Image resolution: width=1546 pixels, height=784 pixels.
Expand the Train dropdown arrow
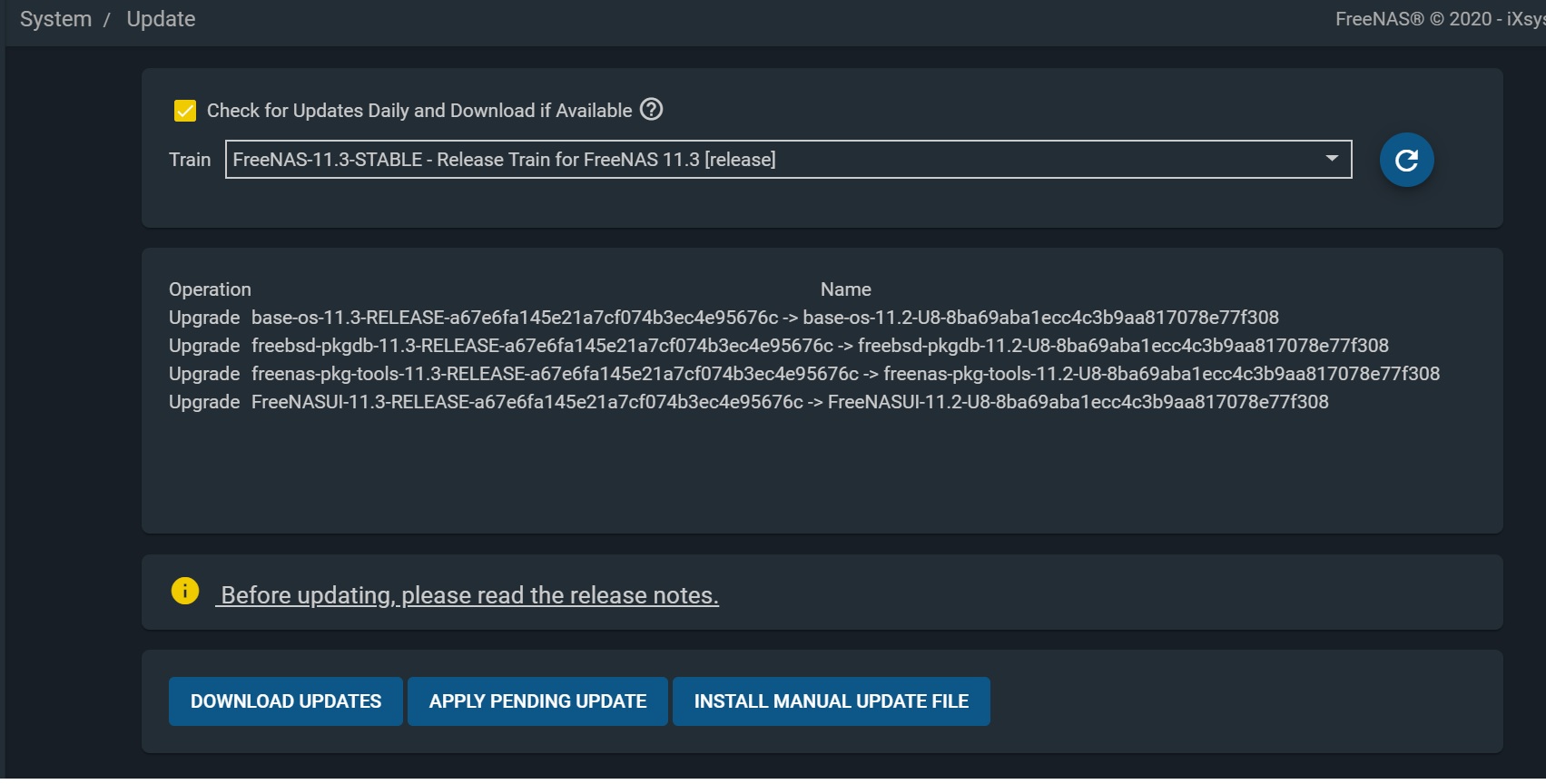point(1332,159)
